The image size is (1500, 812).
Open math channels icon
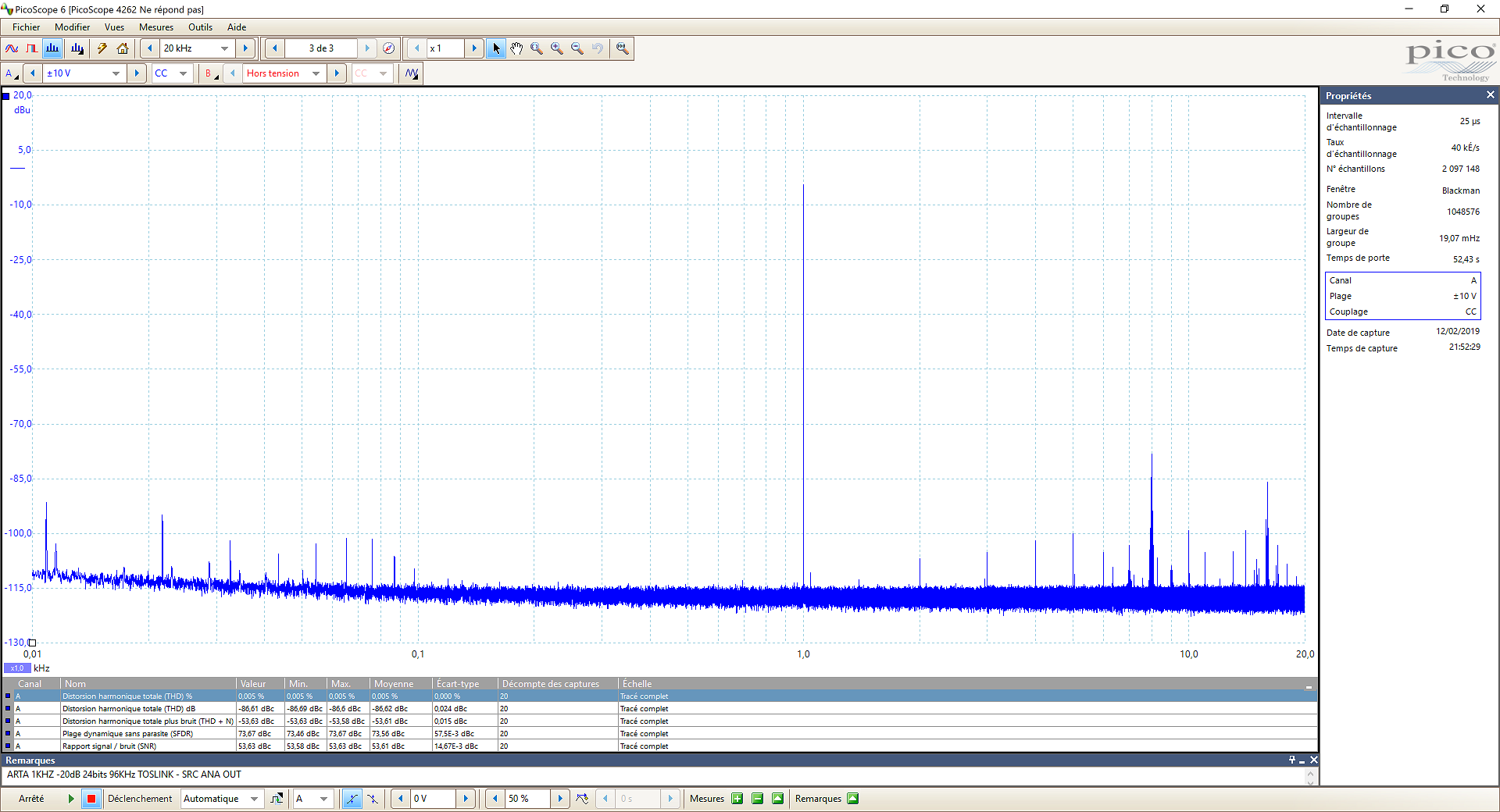click(412, 73)
